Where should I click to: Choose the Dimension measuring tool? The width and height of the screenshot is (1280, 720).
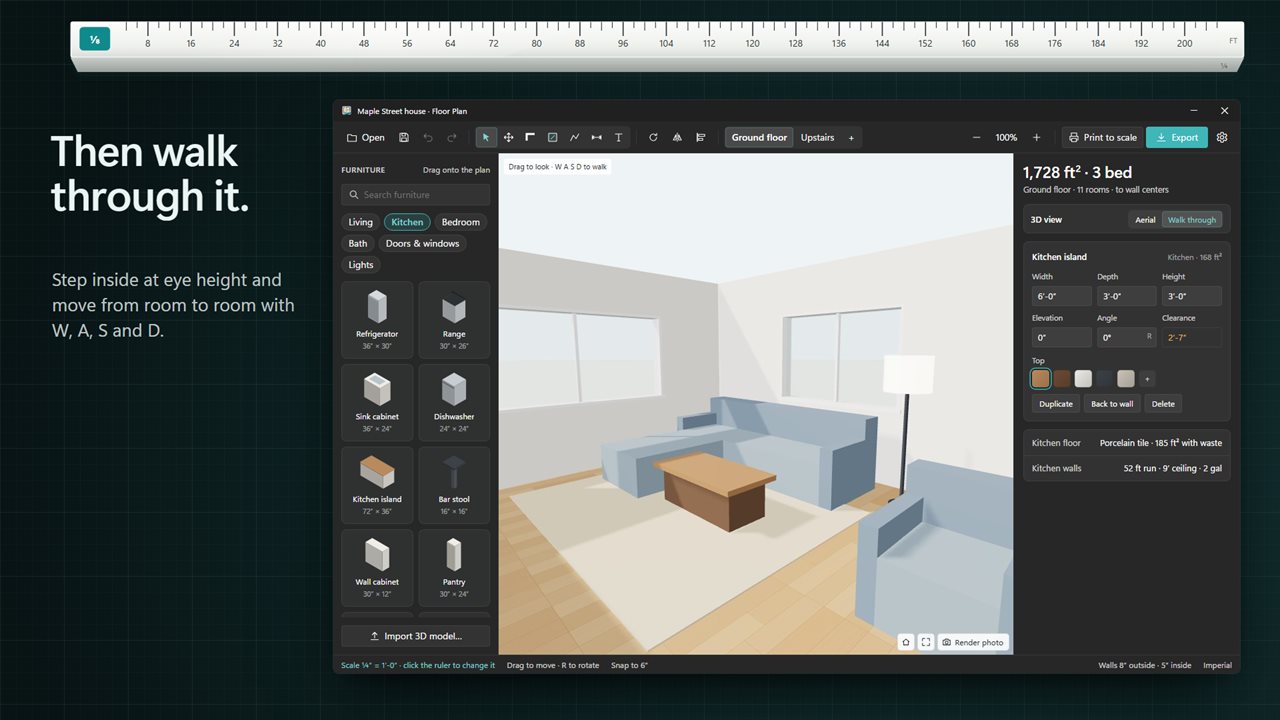[x=596, y=138]
